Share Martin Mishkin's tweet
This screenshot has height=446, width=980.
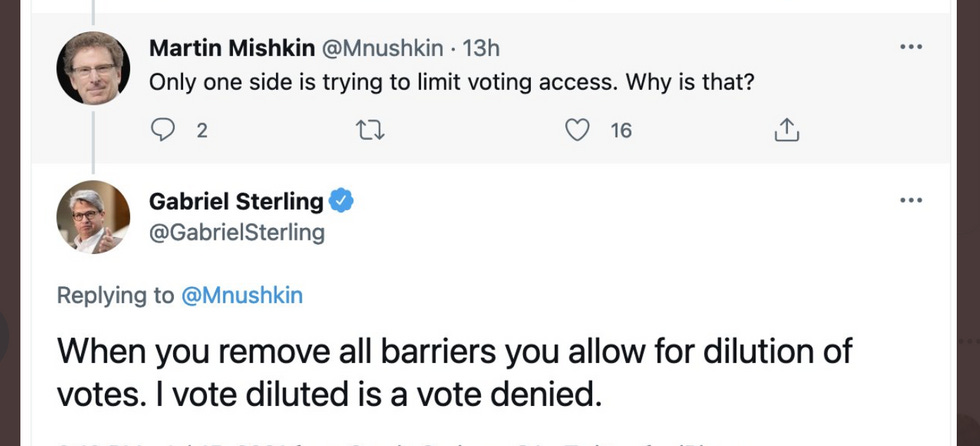point(786,130)
